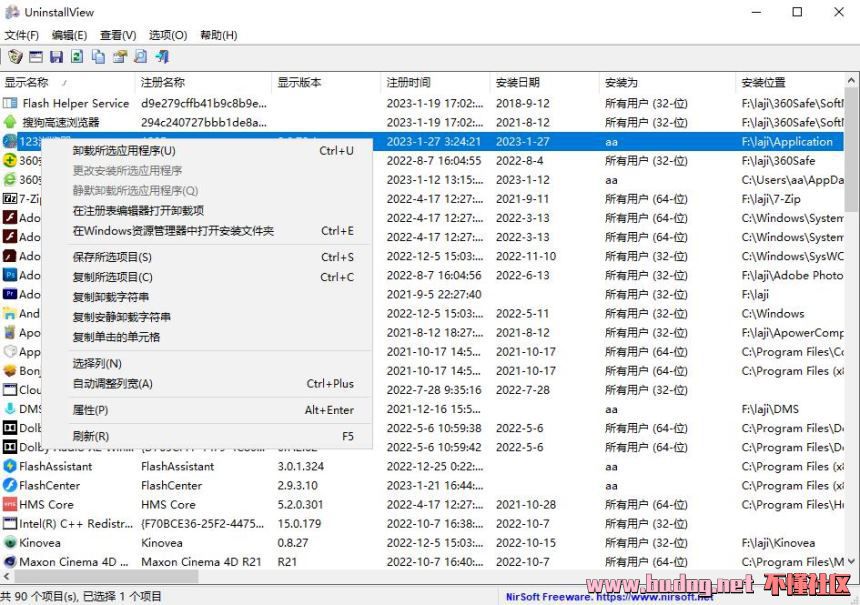
Task: Choose 在注册表编辑器打开卸载项 in context menu
Action: [207, 211]
